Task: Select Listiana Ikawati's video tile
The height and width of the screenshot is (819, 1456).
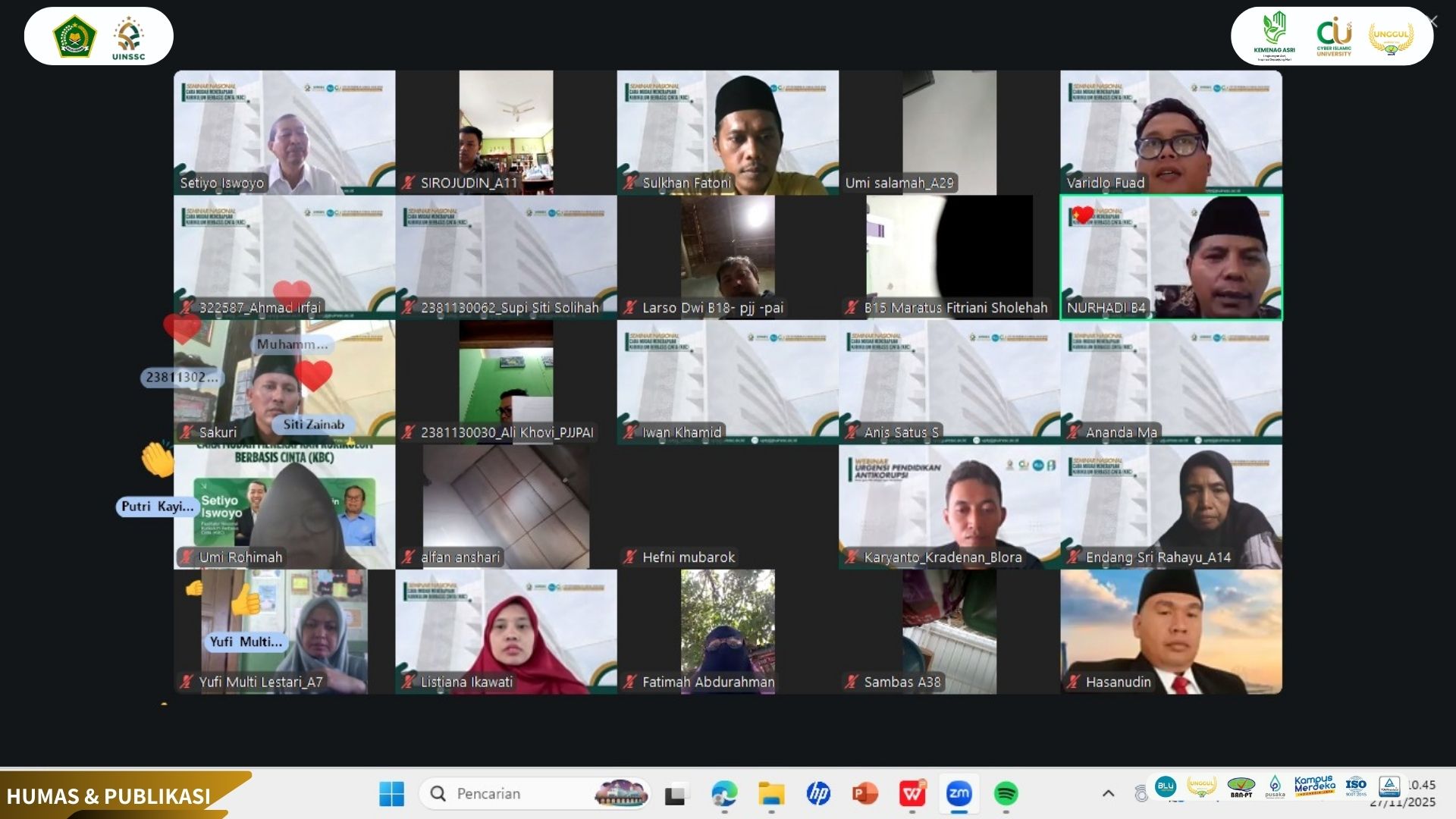Action: pyautogui.click(x=506, y=631)
